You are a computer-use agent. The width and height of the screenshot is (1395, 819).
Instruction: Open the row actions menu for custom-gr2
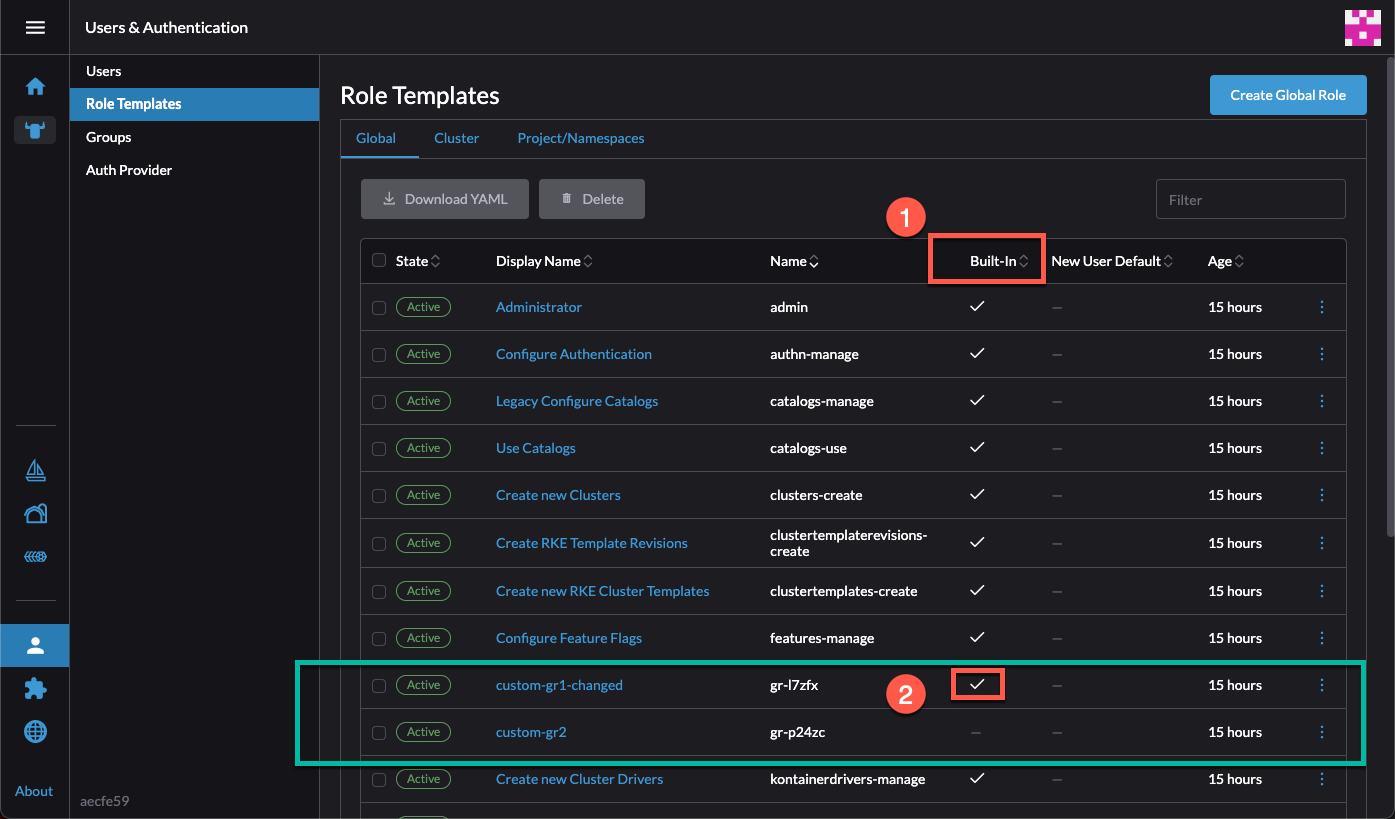tap(1322, 731)
